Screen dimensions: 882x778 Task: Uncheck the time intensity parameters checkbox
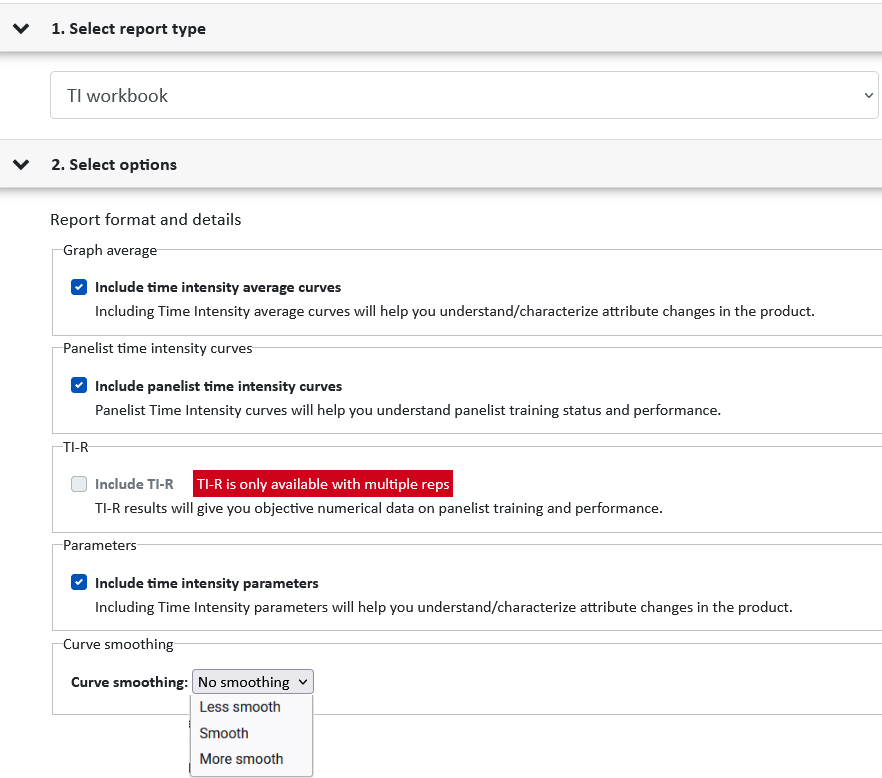click(79, 583)
